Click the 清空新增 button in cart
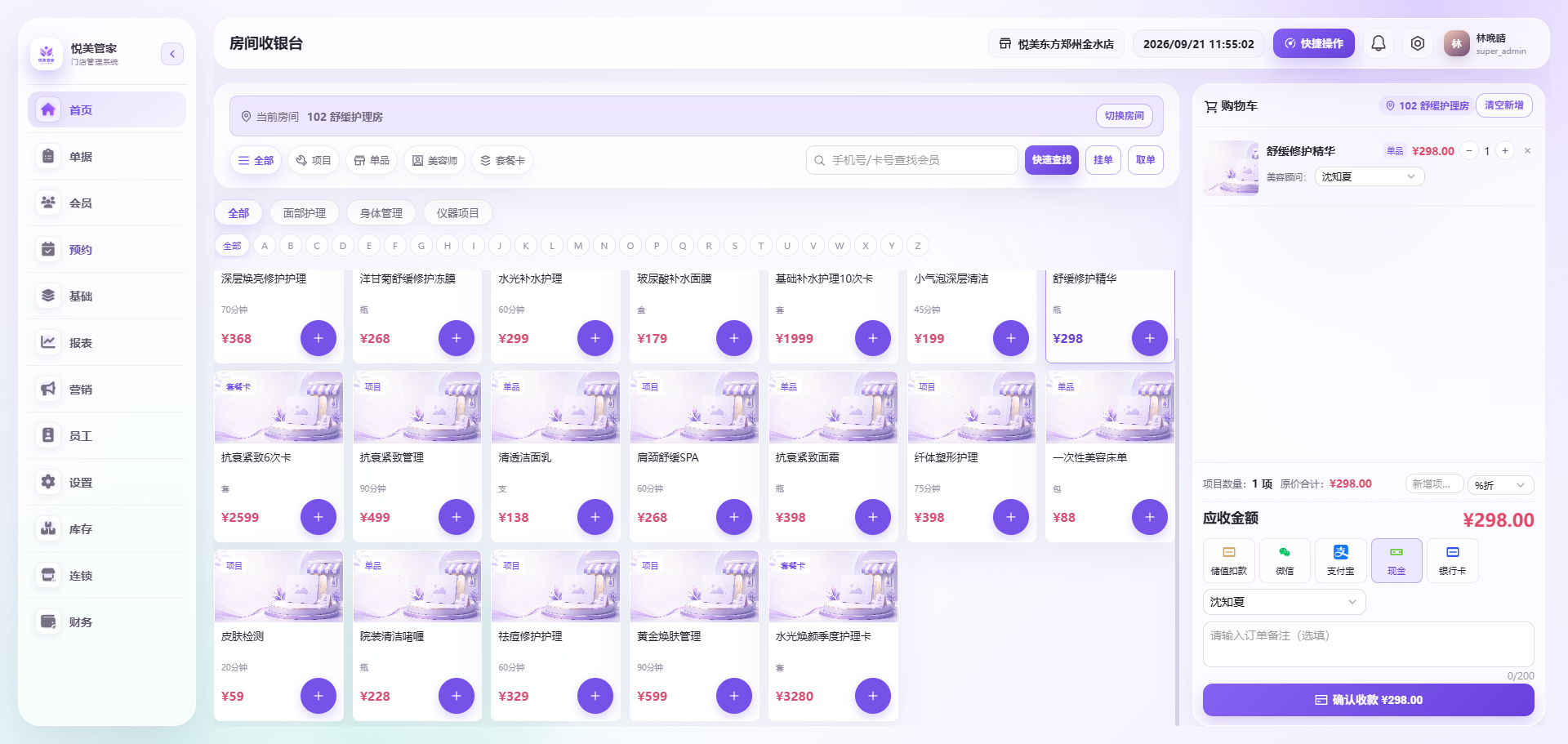 (x=1504, y=105)
